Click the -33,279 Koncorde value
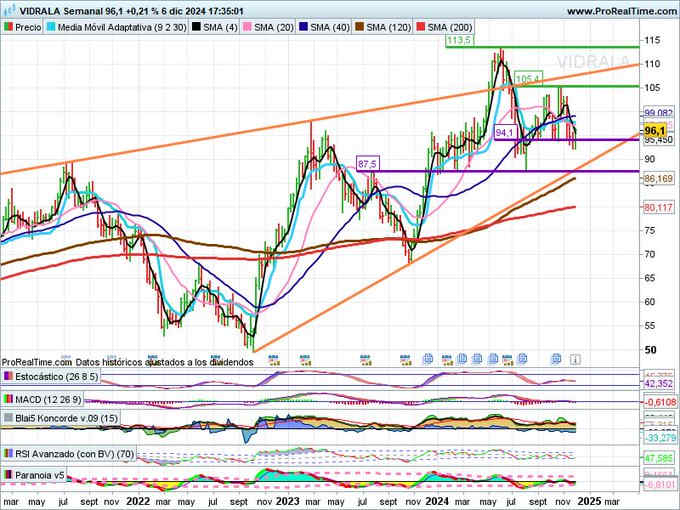 [659, 438]
